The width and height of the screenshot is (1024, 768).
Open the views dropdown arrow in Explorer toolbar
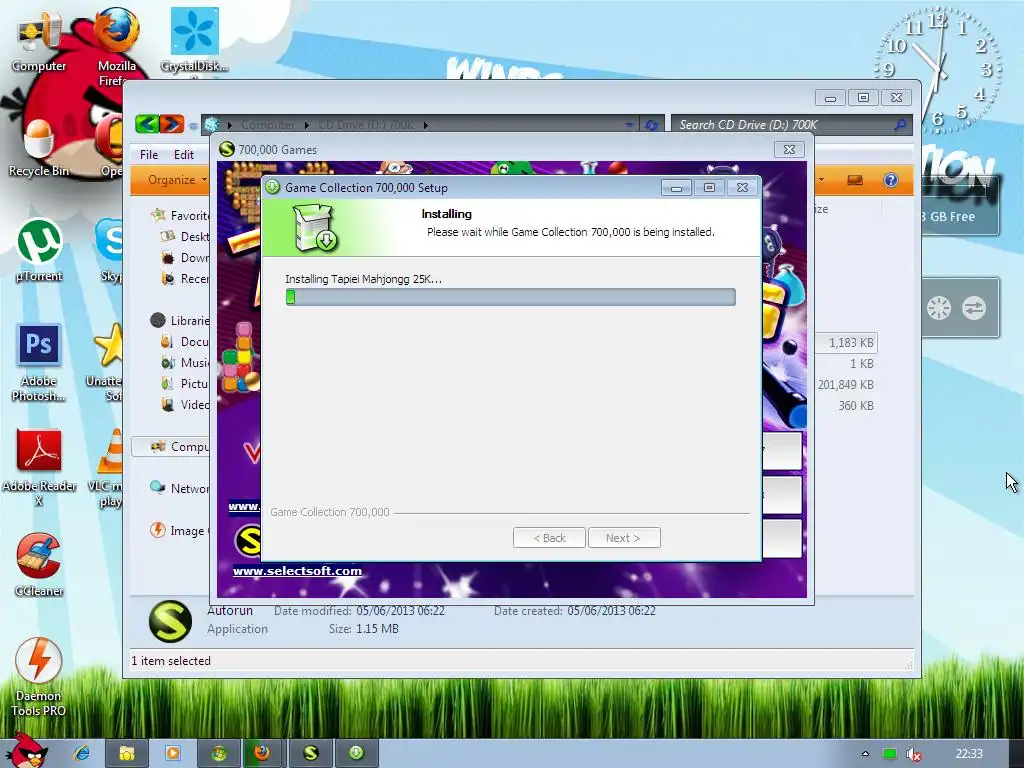tap(821, 179)
